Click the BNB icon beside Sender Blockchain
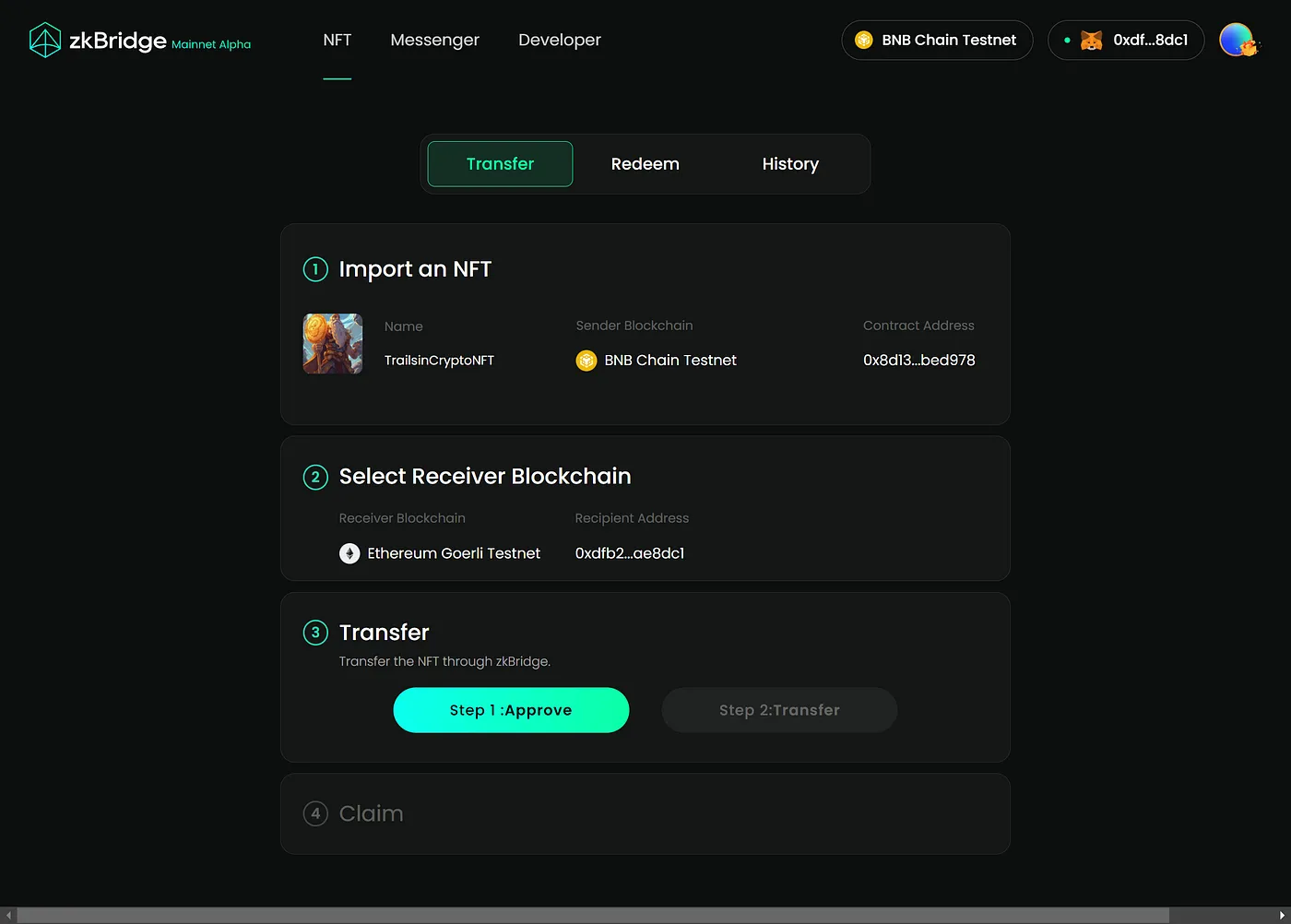The width and height of the screenshot is (1291, 924). pos(586,361)
